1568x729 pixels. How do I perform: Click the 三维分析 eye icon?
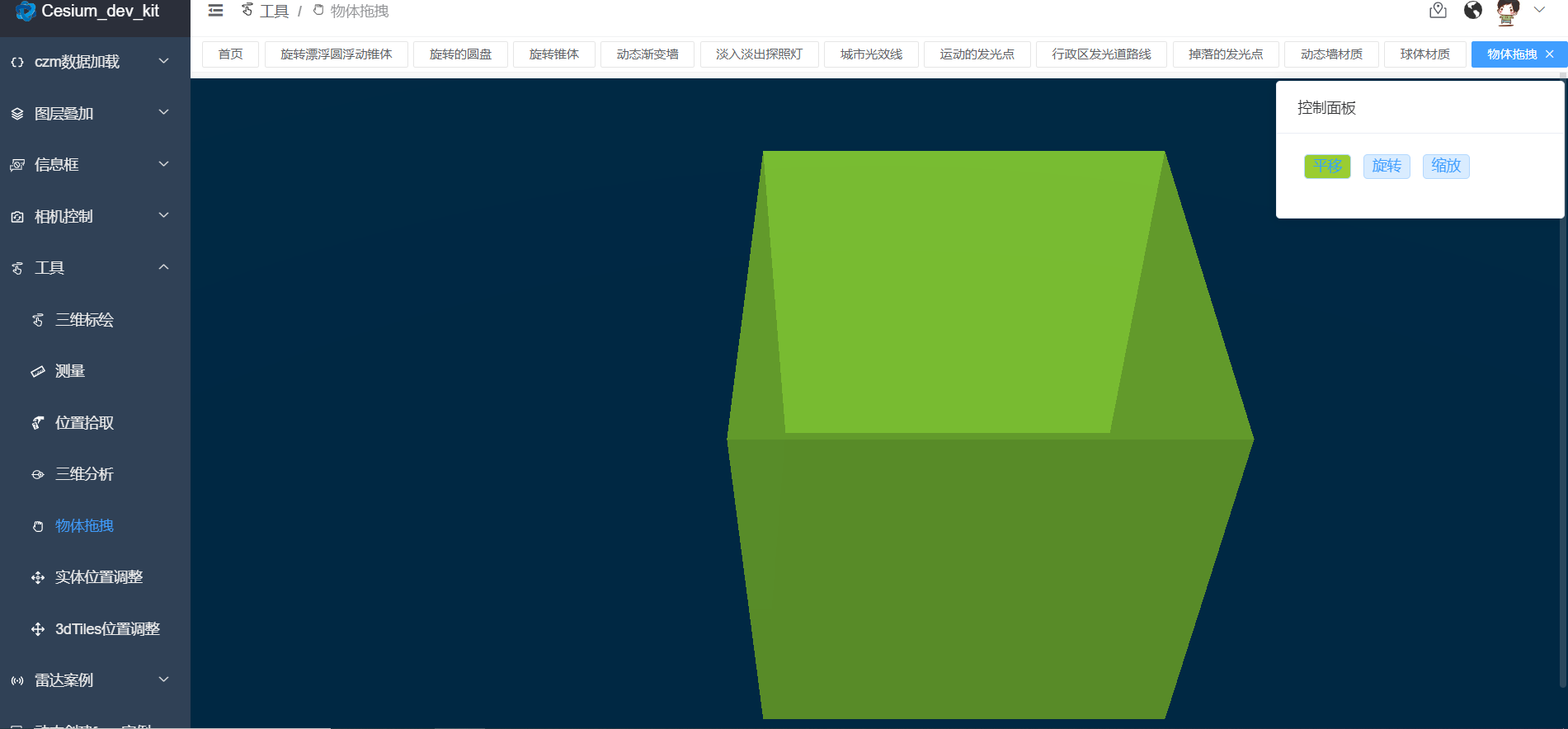(38, 475)
